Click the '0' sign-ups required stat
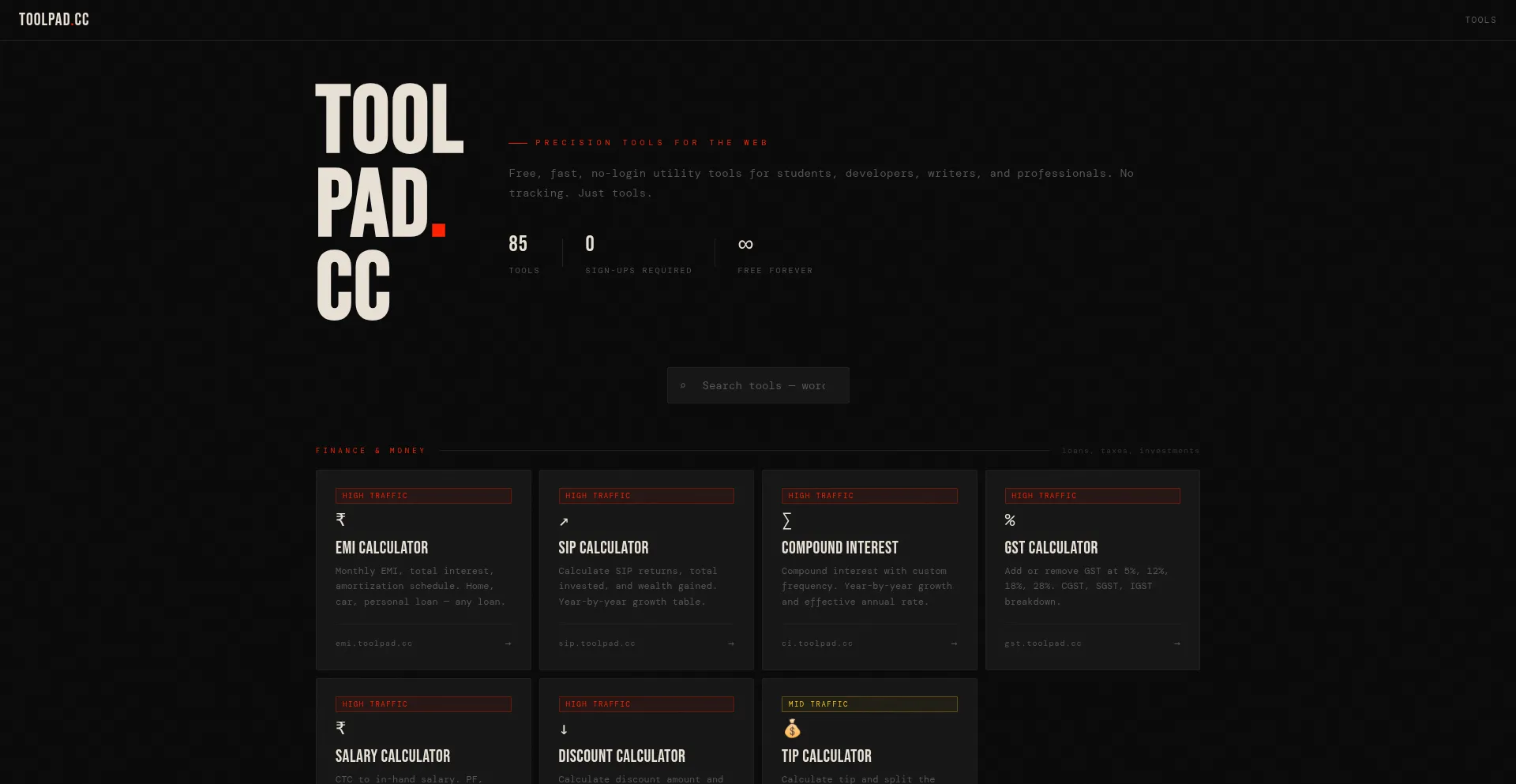1516x784 pixels. click(x=590, y=244)
